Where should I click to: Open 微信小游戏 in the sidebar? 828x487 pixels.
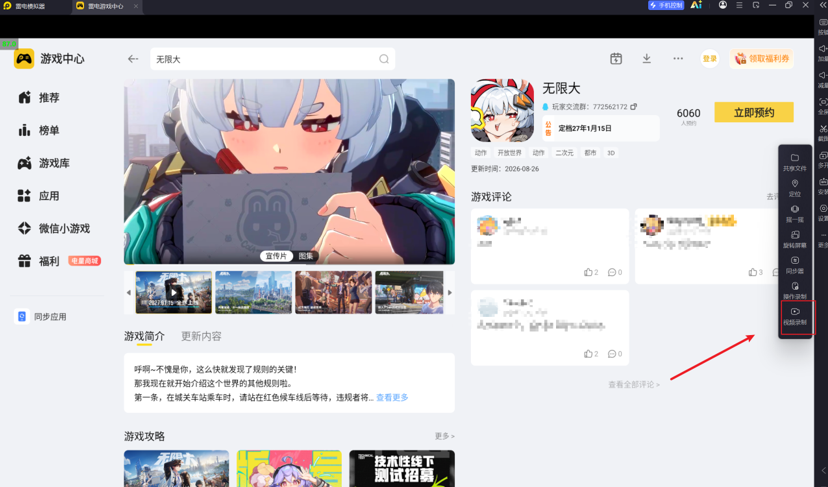tap(54, 229)
